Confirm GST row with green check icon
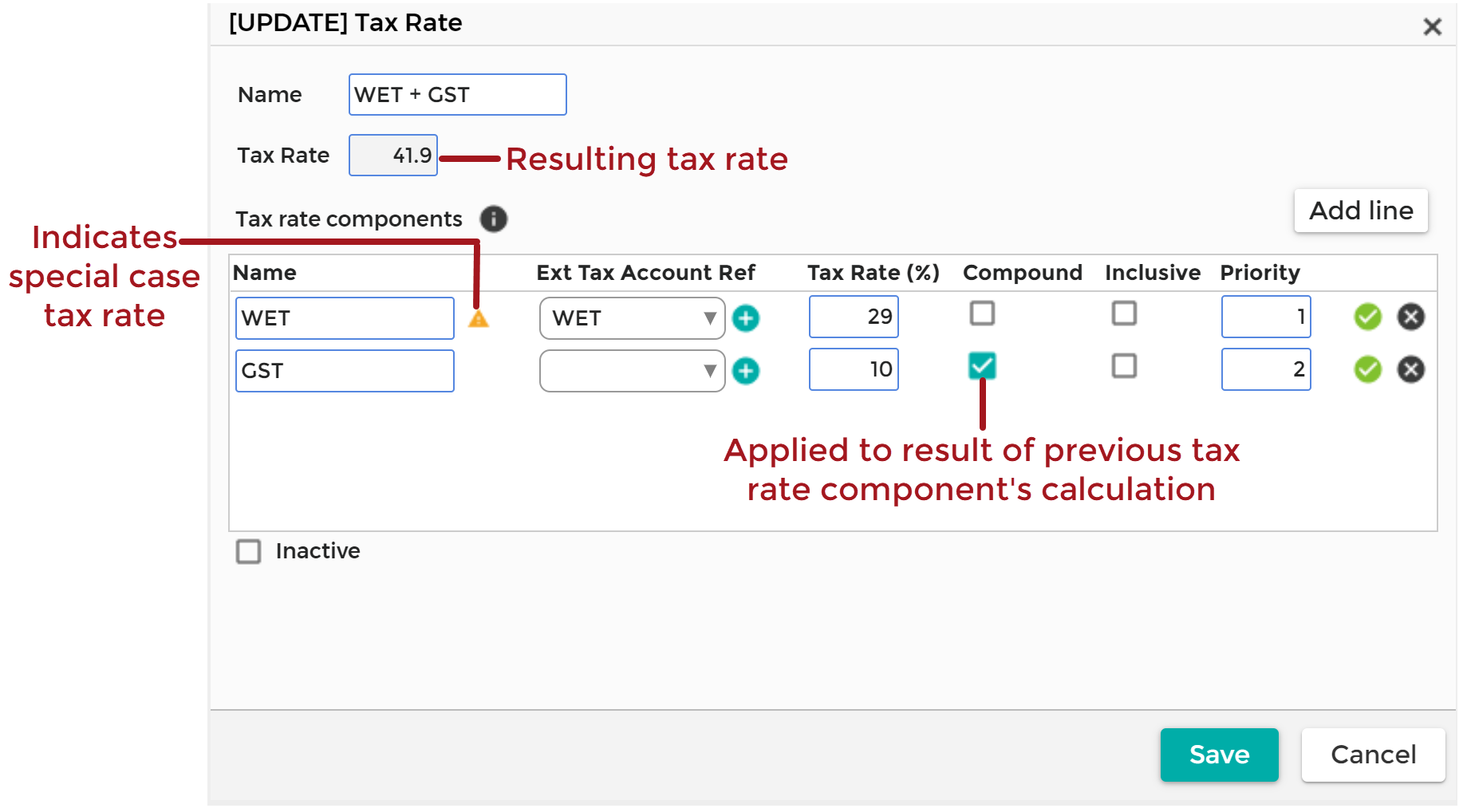The height and width of the screenshot is (812, 1467). [1368, 369]
